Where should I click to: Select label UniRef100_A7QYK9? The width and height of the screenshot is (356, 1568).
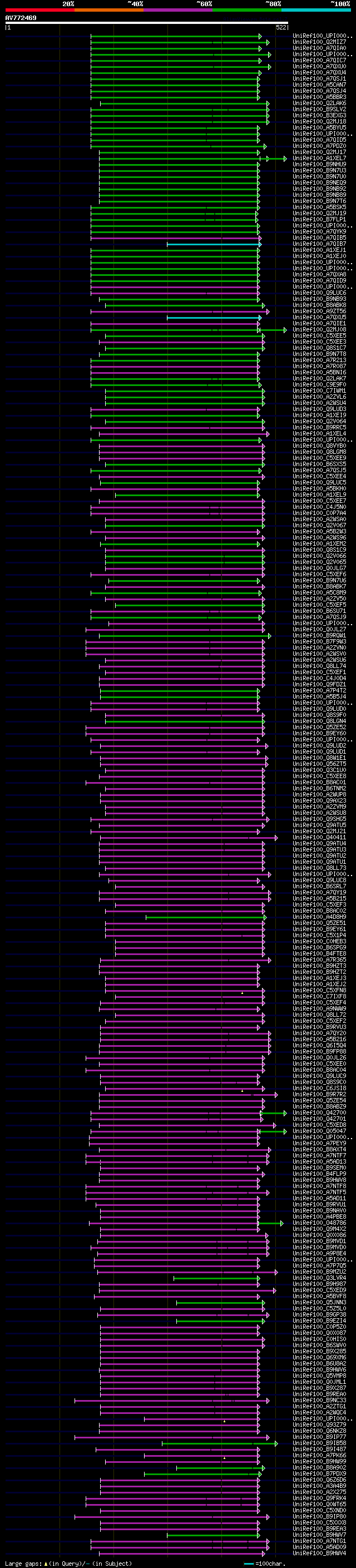(319, 231)
